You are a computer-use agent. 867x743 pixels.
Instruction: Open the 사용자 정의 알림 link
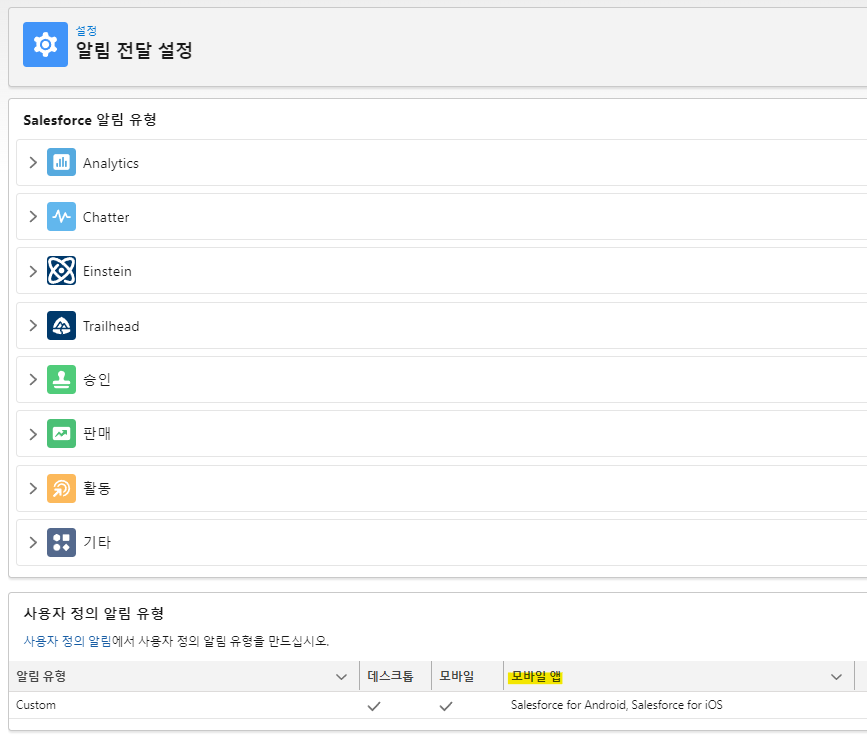(x=67, y=641)
